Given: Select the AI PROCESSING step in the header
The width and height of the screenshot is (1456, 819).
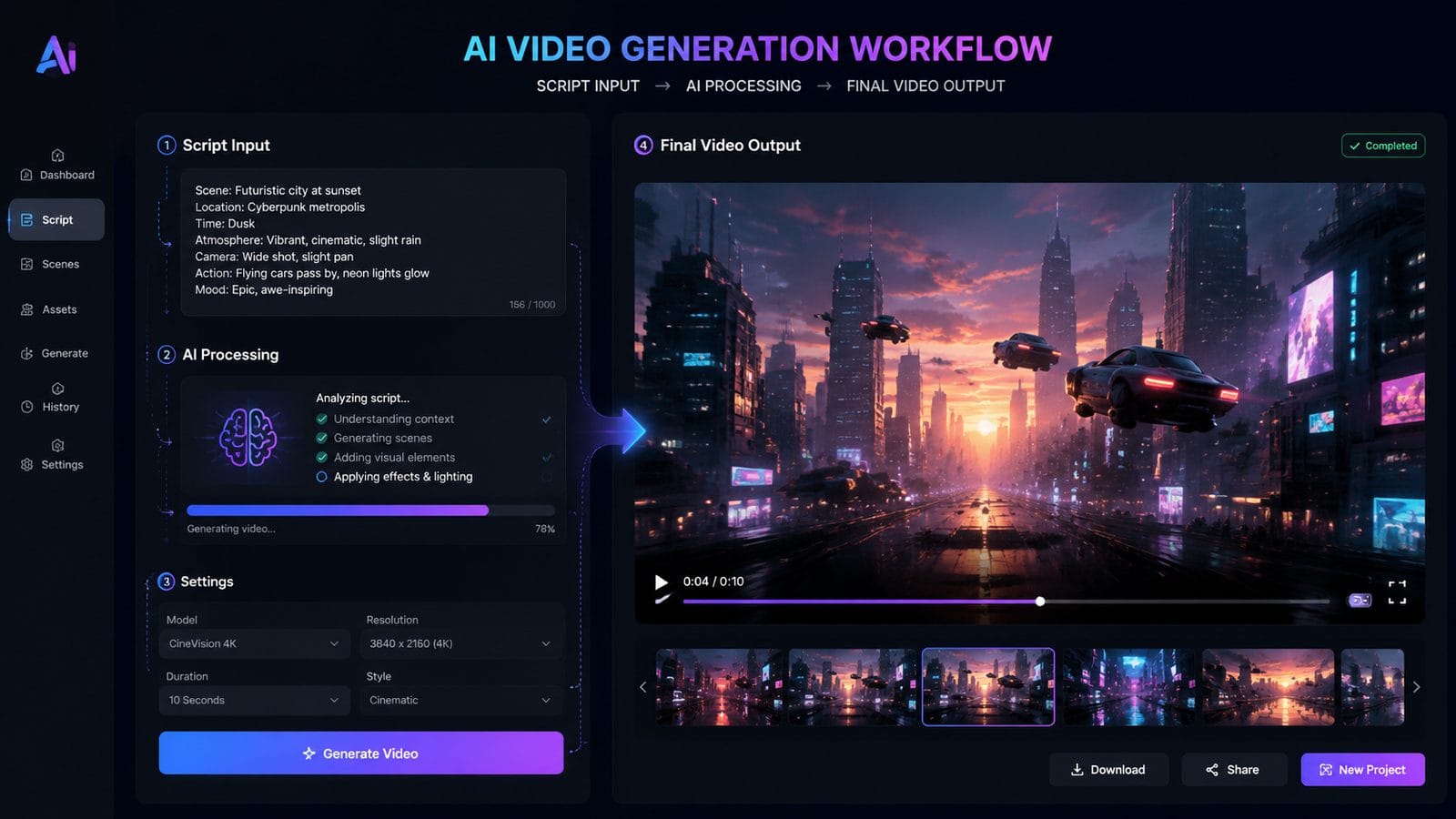Looking at the screenshot, I should tap(743, 86).
